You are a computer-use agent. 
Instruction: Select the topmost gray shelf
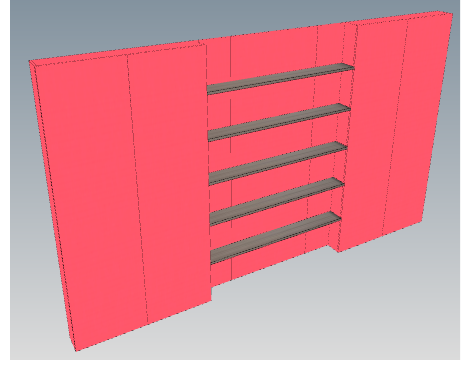pyautogui.click(x=280, y=79)
